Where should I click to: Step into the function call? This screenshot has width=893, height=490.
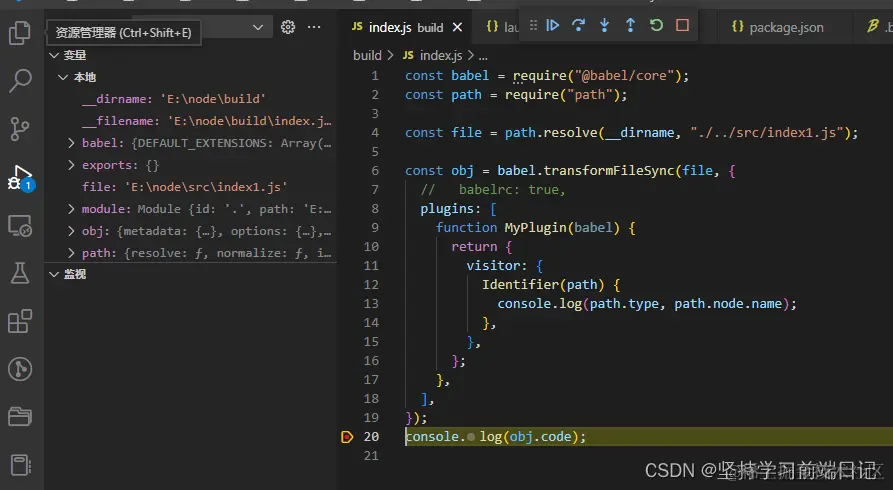(604, 26)
